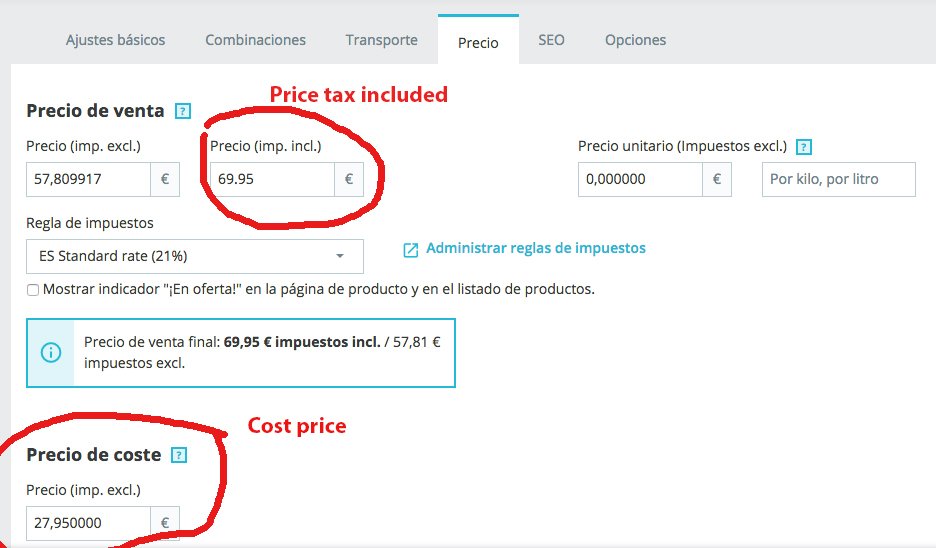The height and width of the screenshot is (548, 936).
Task: Click euro symbol next to tax-included price
Action: [x=349, y=179]
